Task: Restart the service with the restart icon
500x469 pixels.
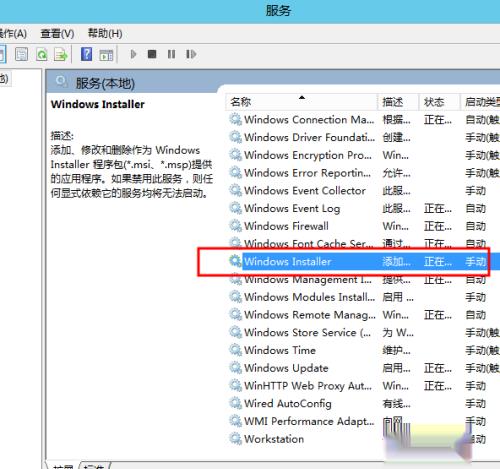Action: tap(191, 54)
